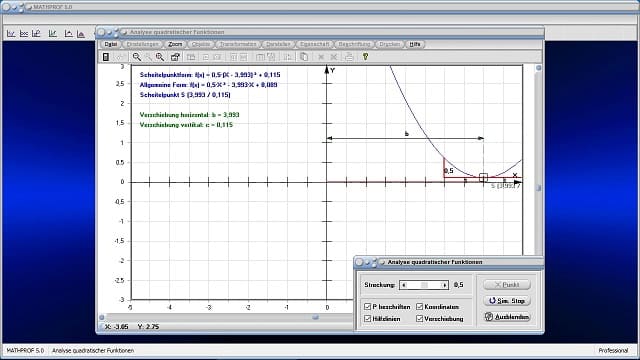Click the lock/properties icon after the magnifiers

click(x=175, y=57)
